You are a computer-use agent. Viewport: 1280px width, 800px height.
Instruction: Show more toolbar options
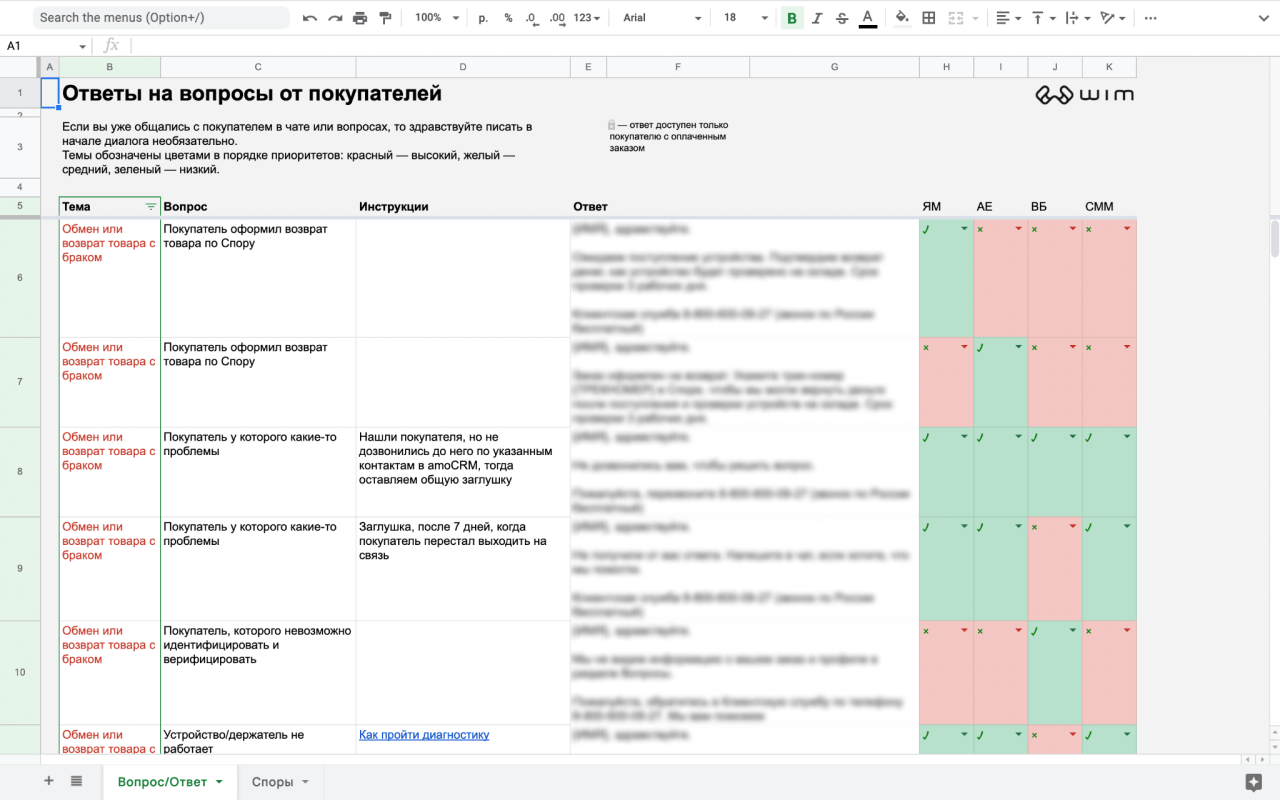coord(1151,18)
